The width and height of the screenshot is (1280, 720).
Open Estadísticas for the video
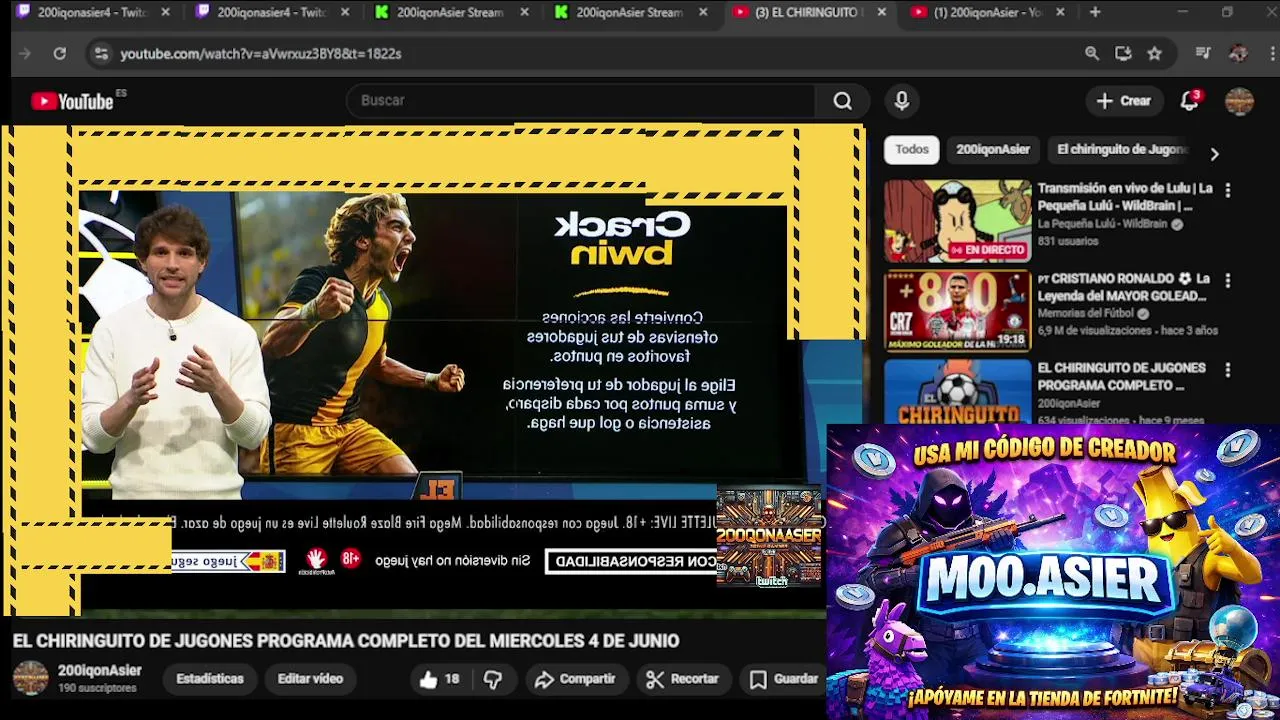point(209,679)
